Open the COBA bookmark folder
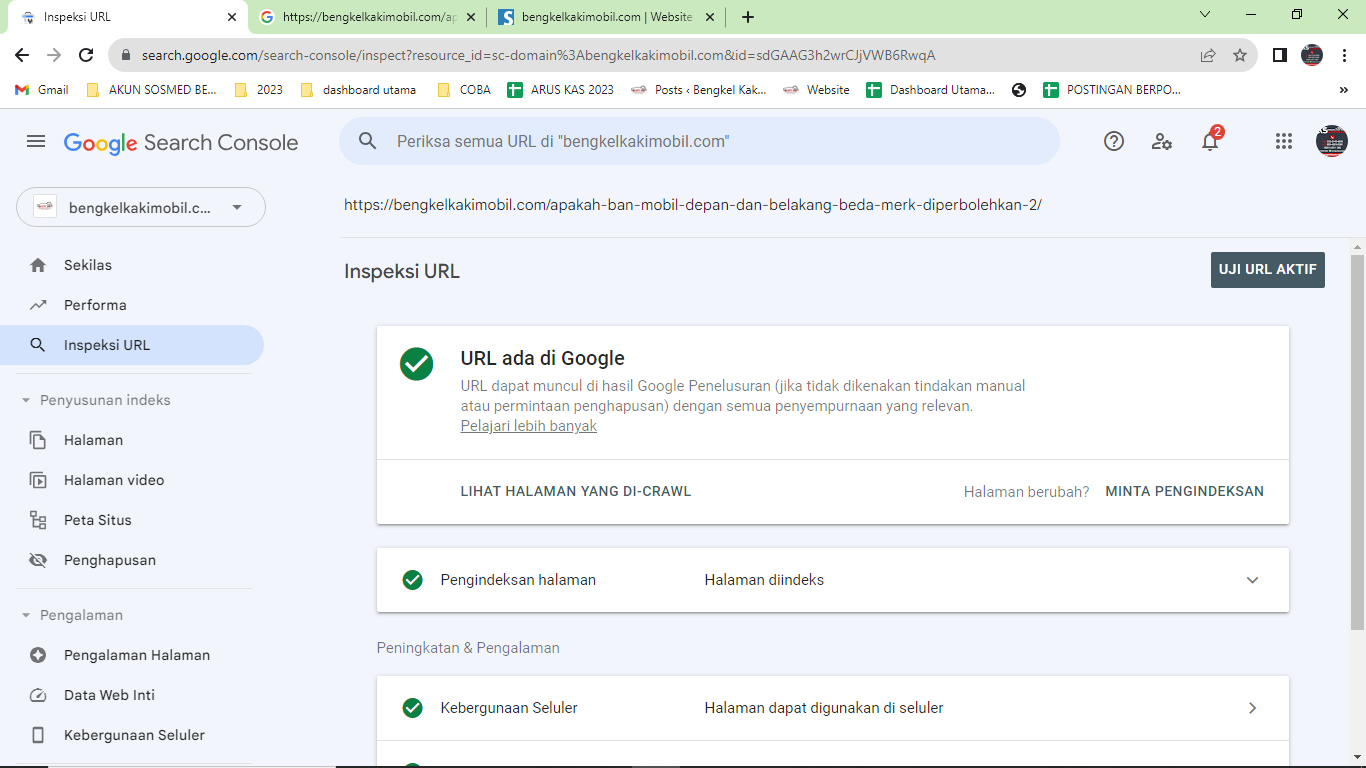The width and height of the screenshot is (1366, 768). 464,90
